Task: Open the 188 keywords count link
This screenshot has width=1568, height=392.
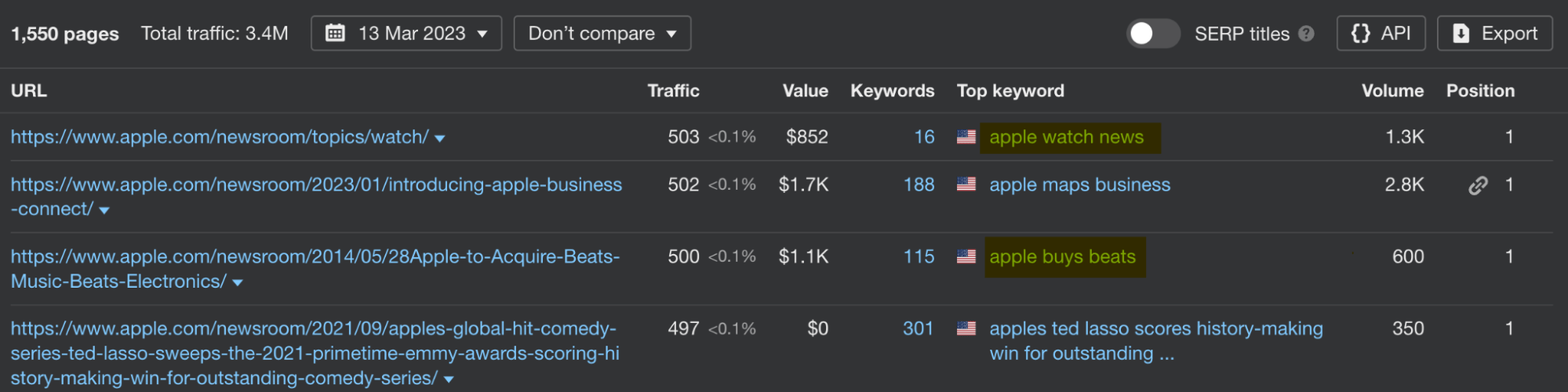Action: 919,185
